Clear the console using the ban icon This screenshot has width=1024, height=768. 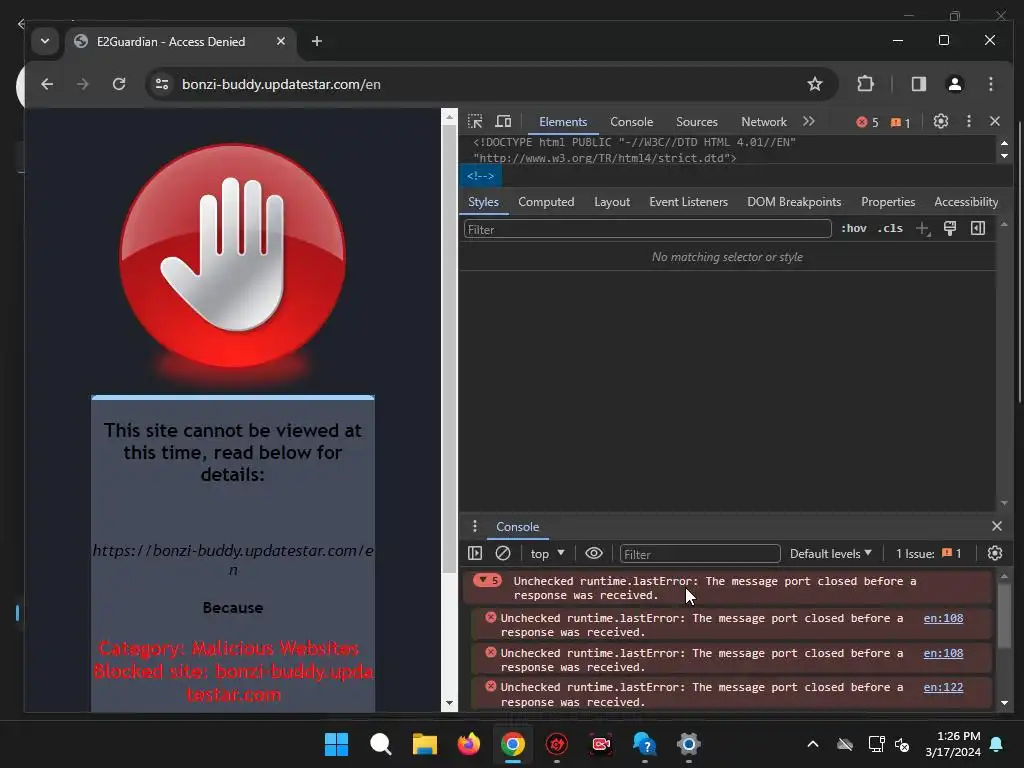503,553
